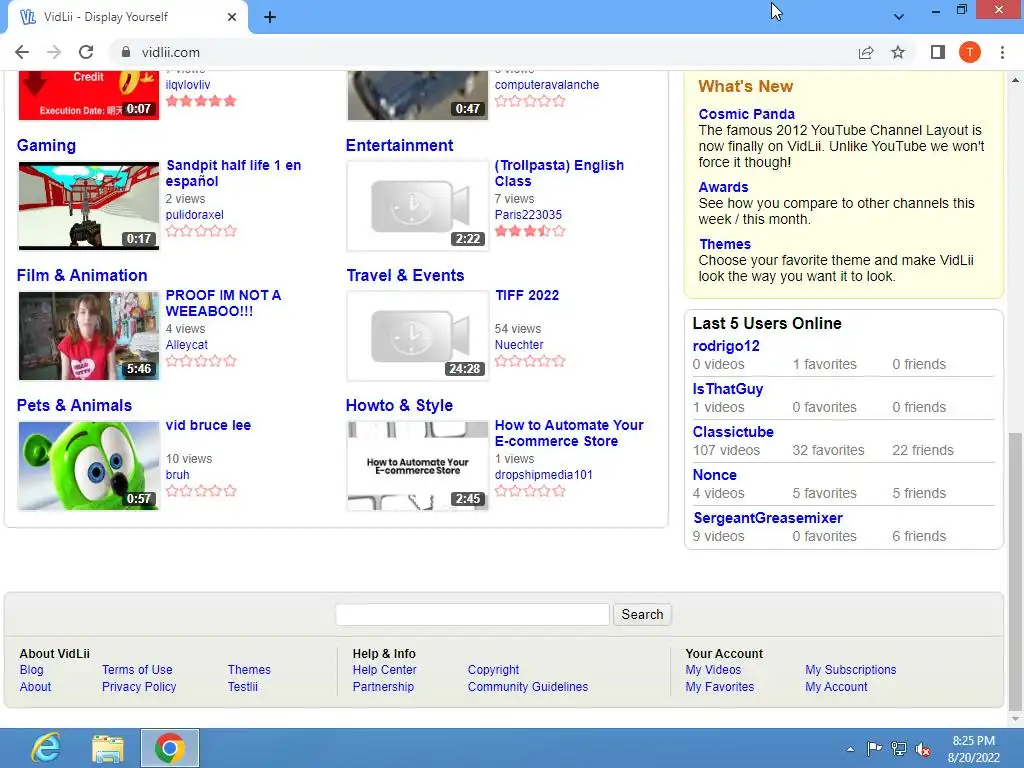This screenshot has height=768, width=1024.
Task: Open a new browser tab
Action: (270, 17)
